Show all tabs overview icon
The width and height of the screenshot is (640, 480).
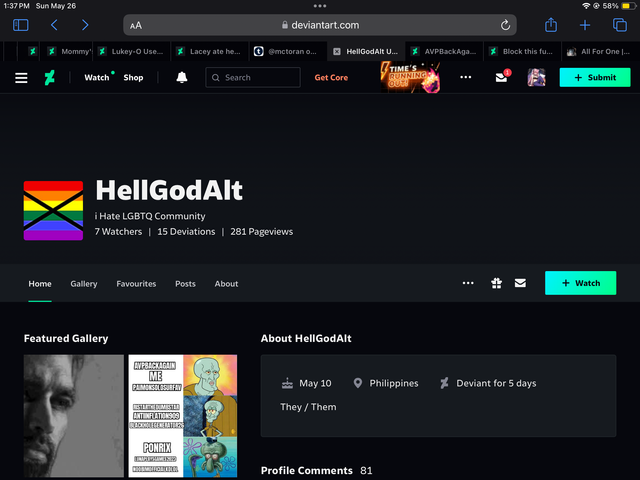coord(620,25)
